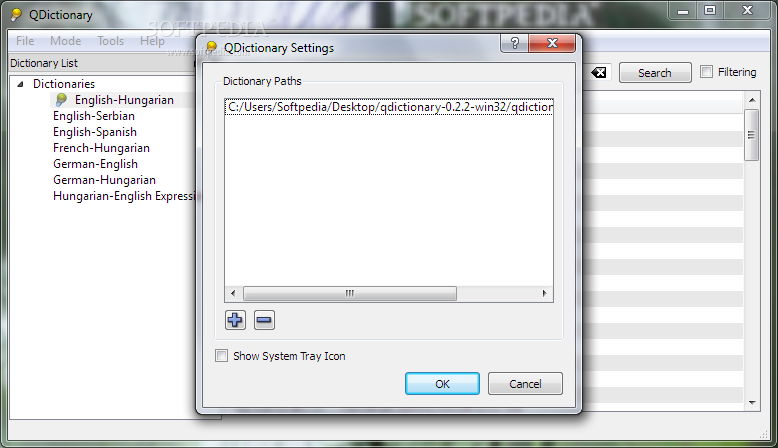778x448 pixels.
Task: Collapse the Dictionaries tree node
Action: (x=20, y=84)
